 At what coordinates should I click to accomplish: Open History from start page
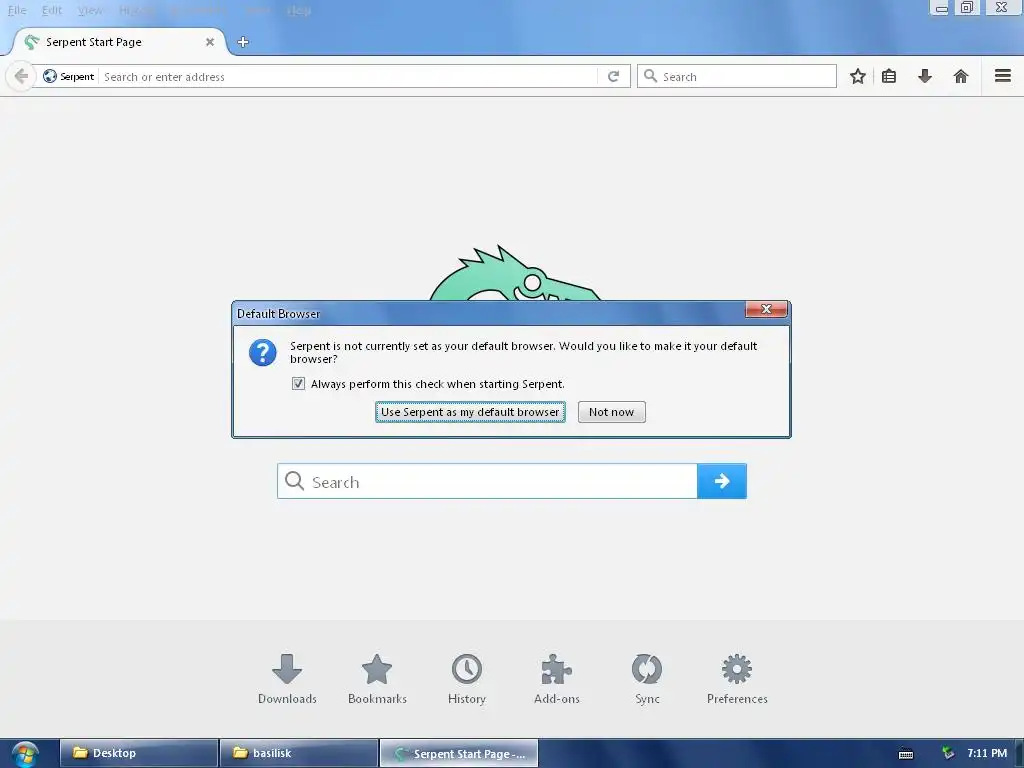467,679
